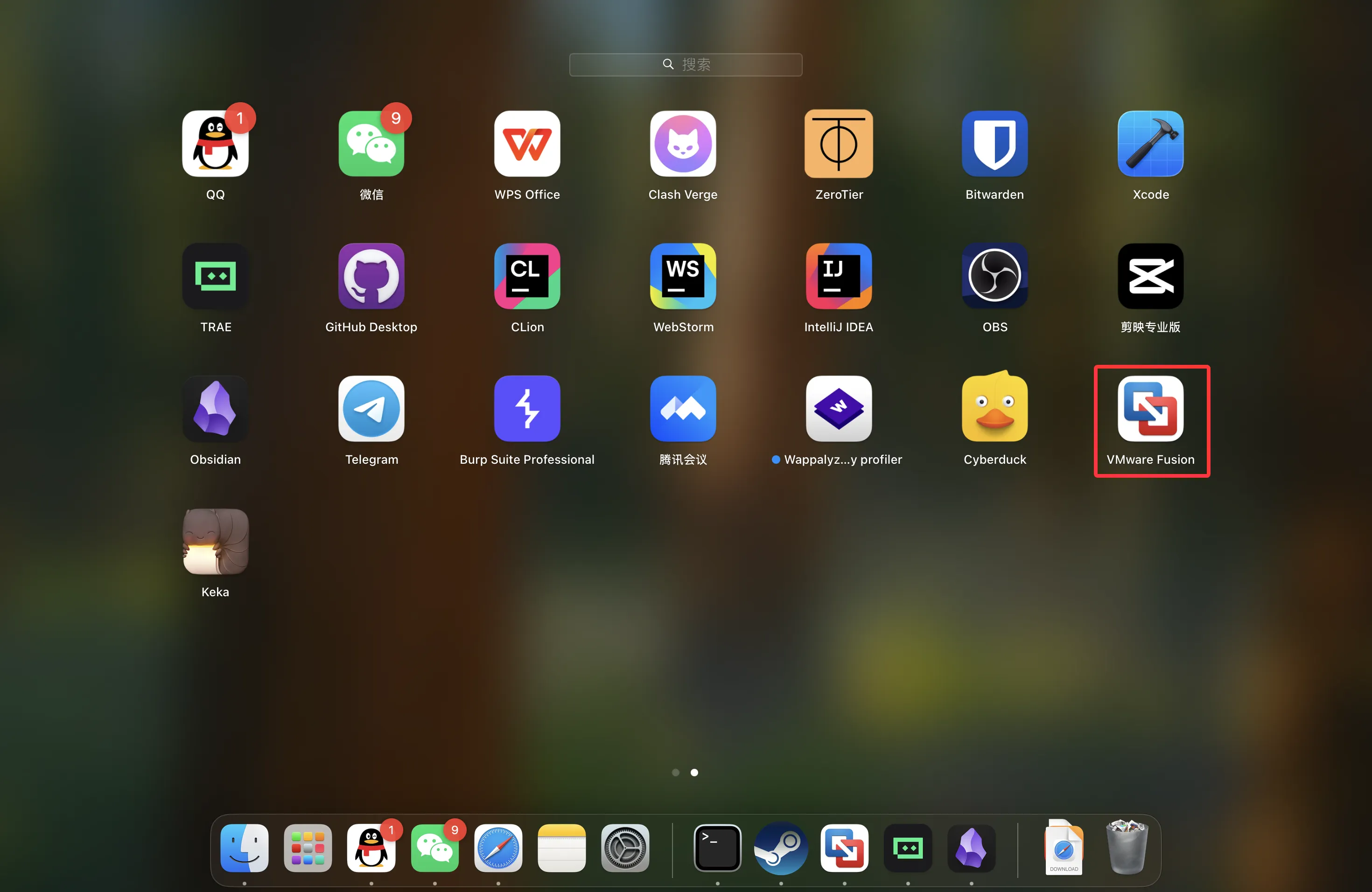The width and height of the screenshot is (1372, 892).
Task: Launch Bitwarden password manager
Action: coord(994,144)
